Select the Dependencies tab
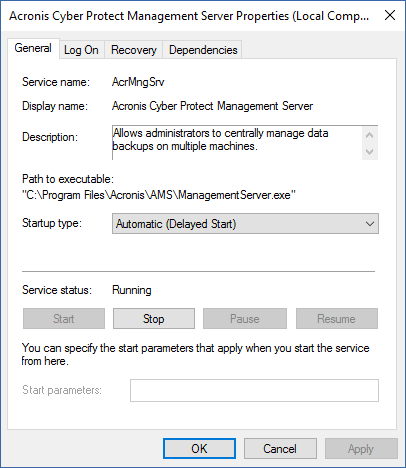 point(203,50)
